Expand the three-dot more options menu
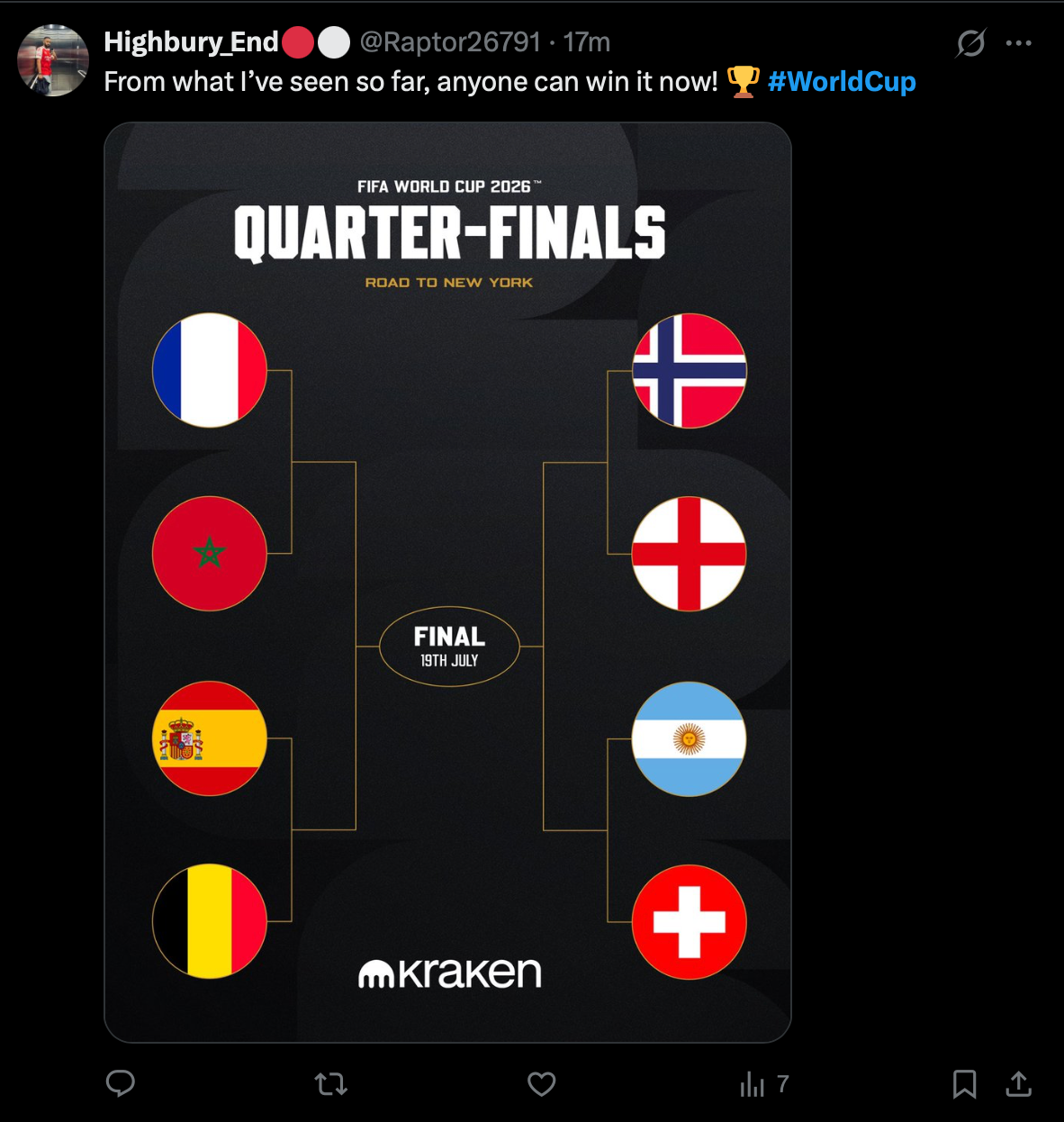The height and width of the screenshot is (1122, 1064). [x=1019, y=42]
